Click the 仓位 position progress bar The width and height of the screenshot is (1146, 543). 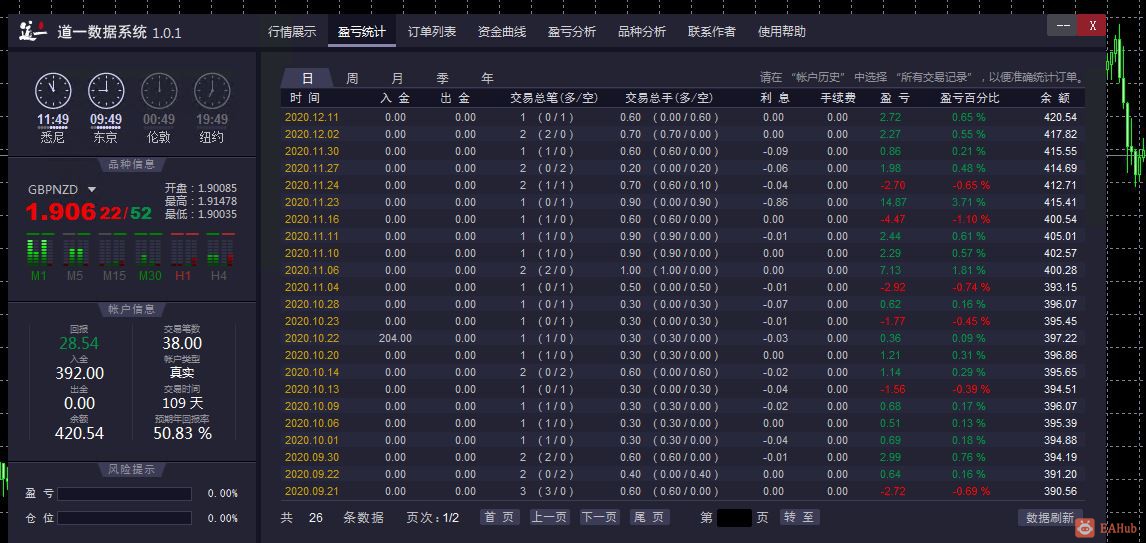coord(124,518)
